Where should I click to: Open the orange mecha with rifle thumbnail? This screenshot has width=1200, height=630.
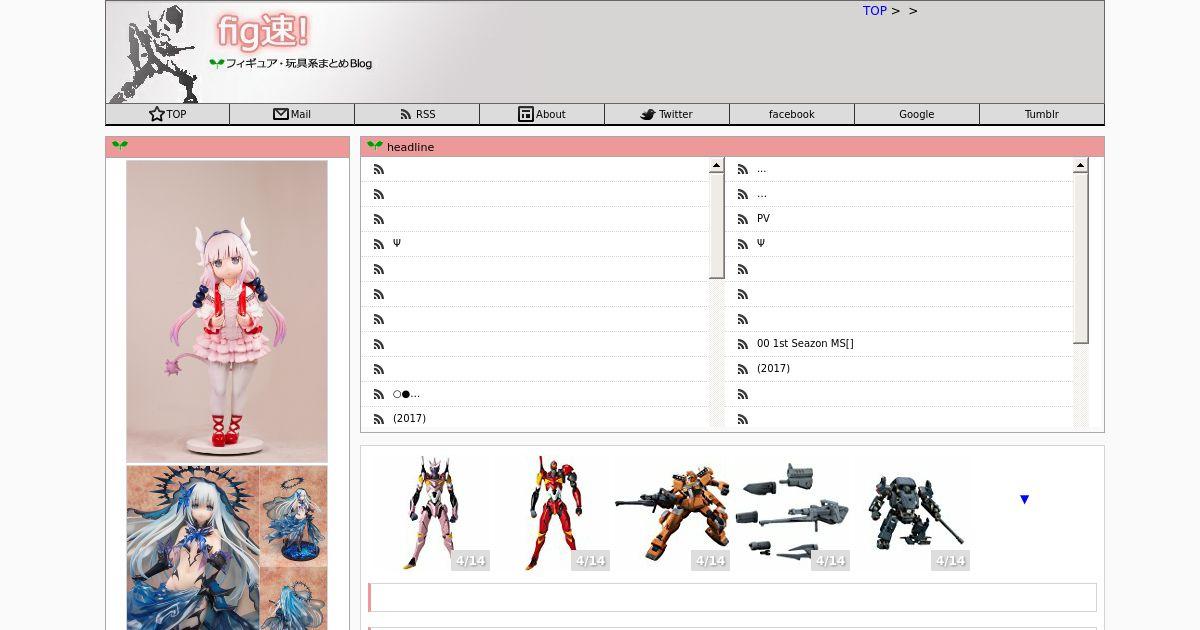click(671, 513)
